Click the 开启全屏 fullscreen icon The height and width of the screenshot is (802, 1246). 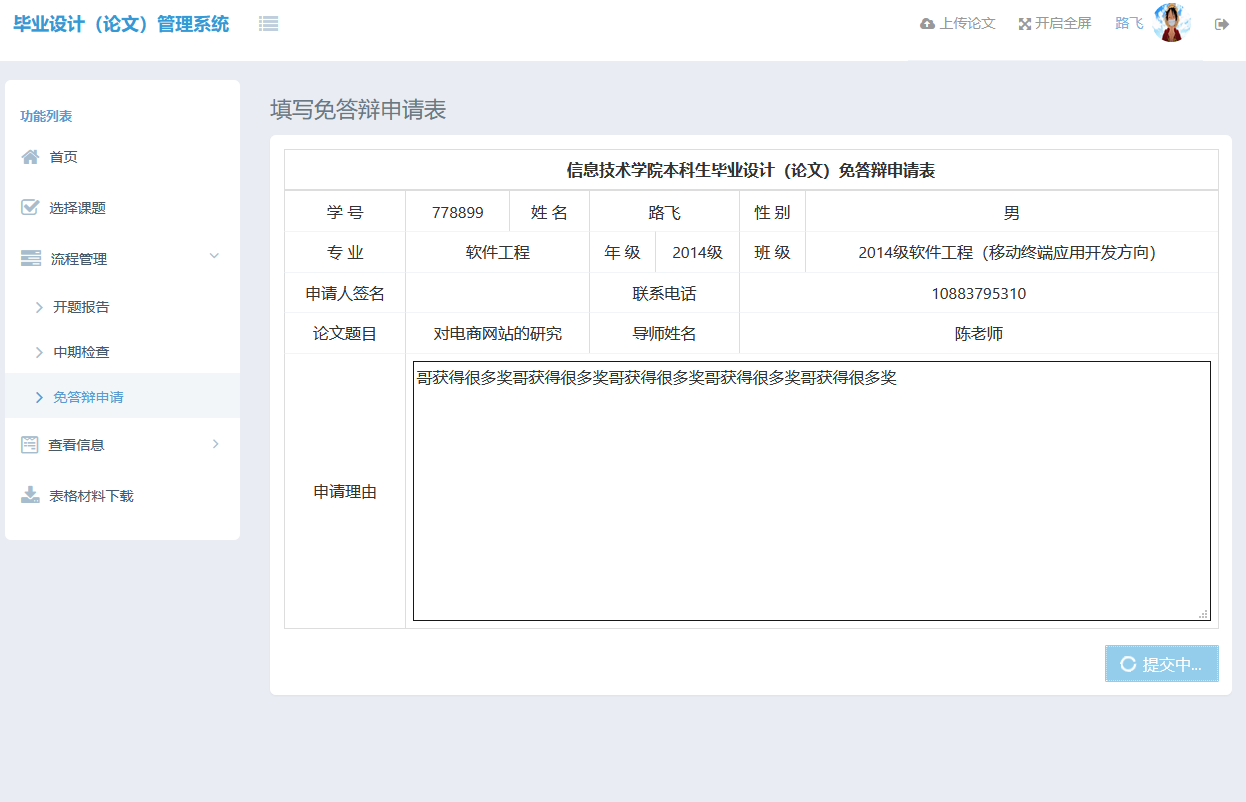click(x=1023, y=23)
